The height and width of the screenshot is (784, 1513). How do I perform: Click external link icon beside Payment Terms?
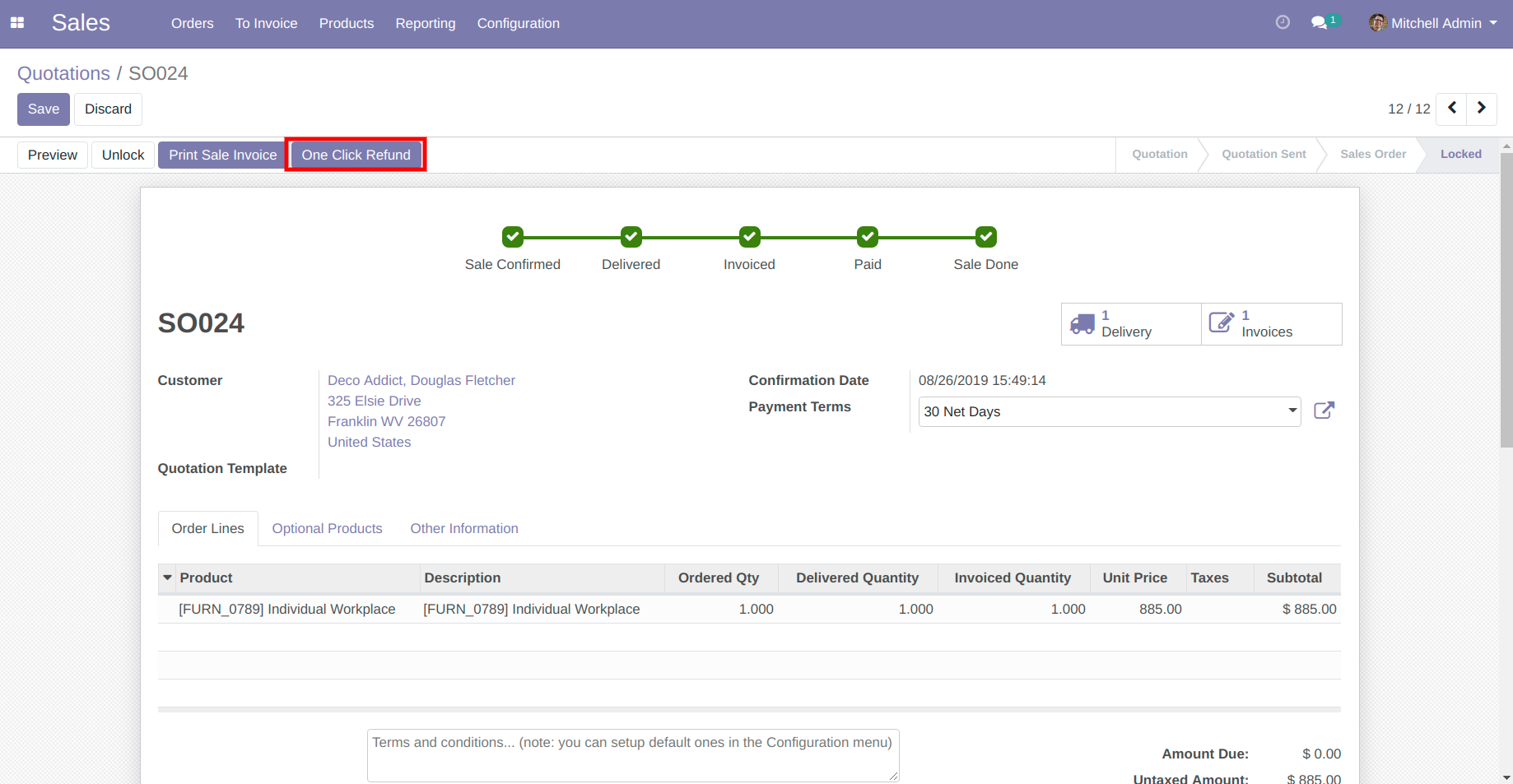tap(1324, 411)
